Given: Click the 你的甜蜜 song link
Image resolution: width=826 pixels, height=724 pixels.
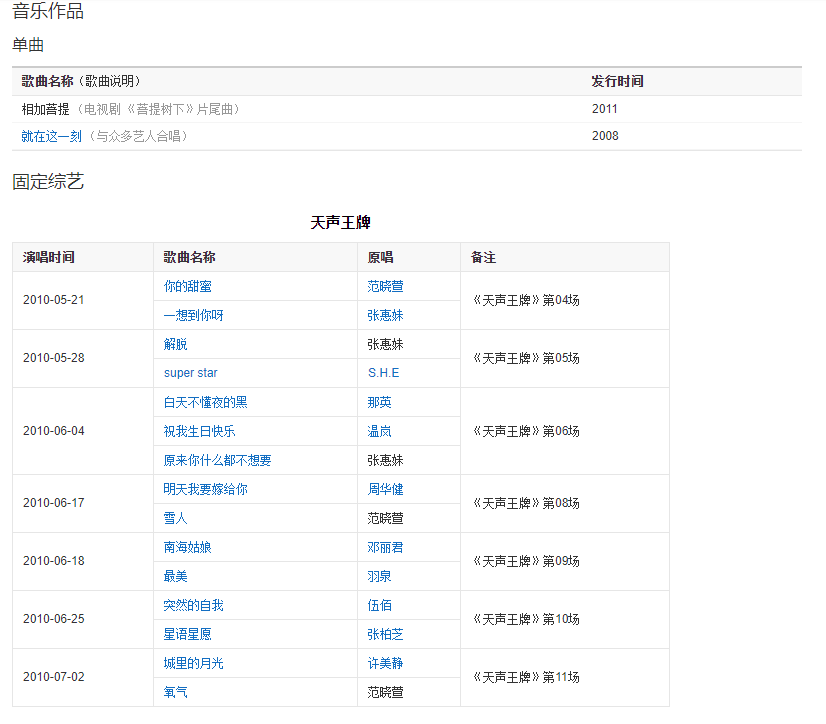Looking at the screenshot, I should [187, 287].
